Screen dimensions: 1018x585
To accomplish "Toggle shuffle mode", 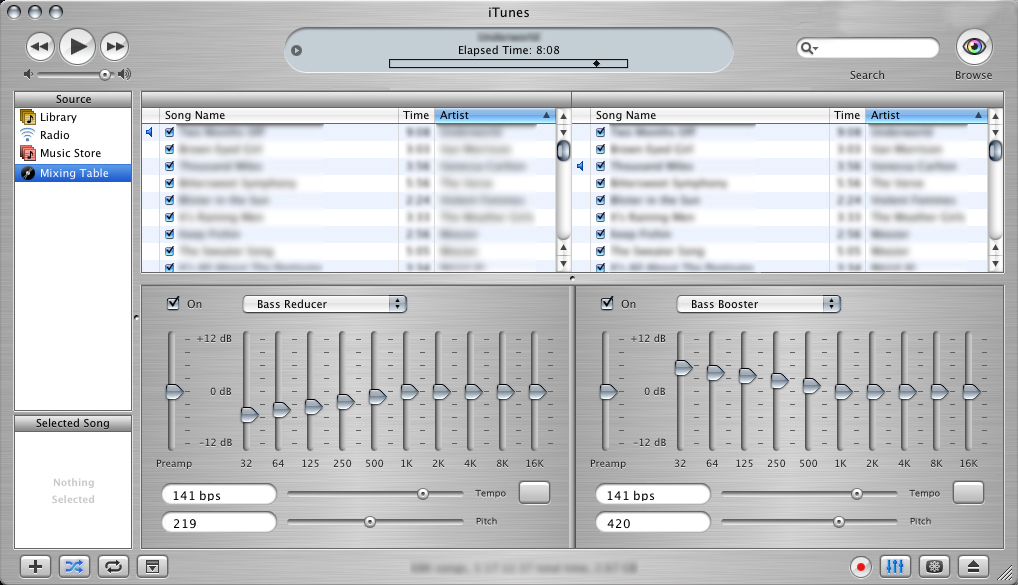I will pos(74,566).
